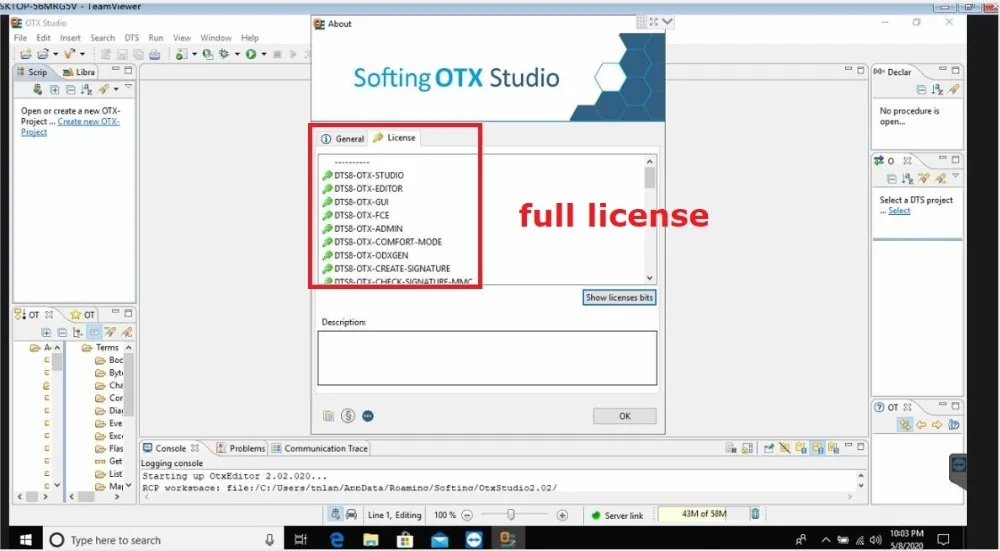Switch to the Libra tab in left panel
This screenshot has height=551, width=1000.
point(79,72)
